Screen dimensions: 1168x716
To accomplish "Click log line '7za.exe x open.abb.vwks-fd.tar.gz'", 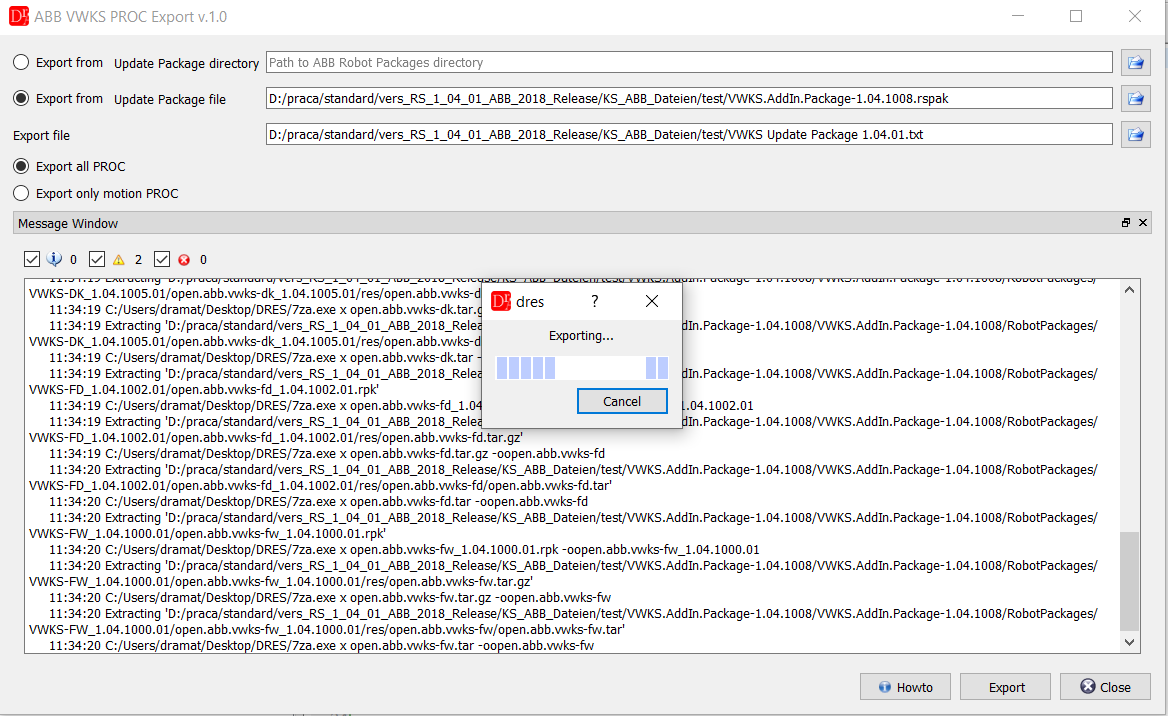I will [x=327, y=453].
